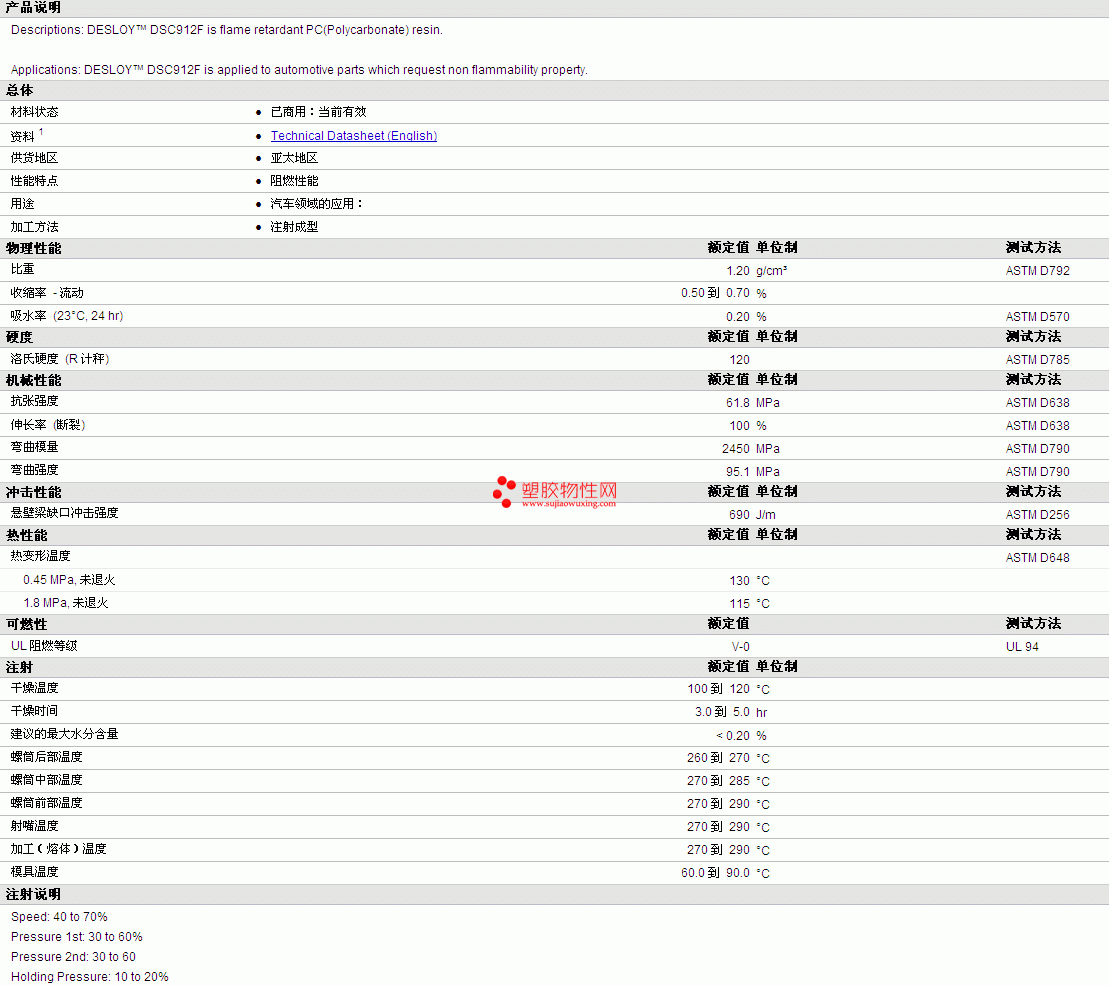This screenshot has width=1109, height=986.
Task: Select the 干燥时间 row label
Action: (x=35, y=711)
